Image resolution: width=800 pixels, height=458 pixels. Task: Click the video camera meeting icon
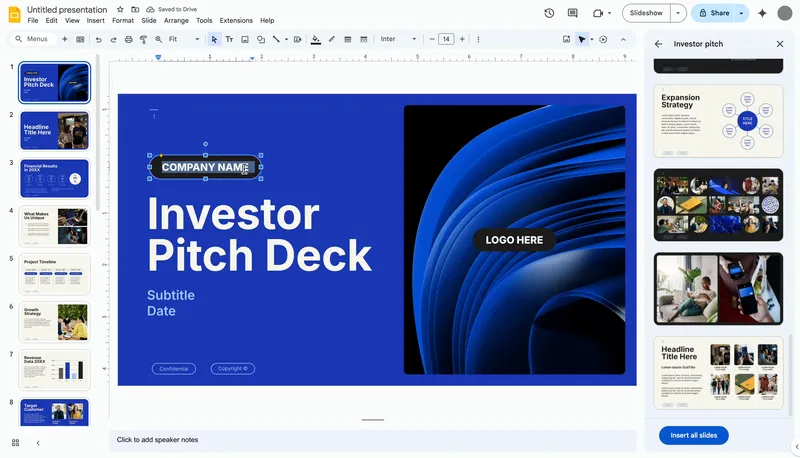(x=598, y=13)
